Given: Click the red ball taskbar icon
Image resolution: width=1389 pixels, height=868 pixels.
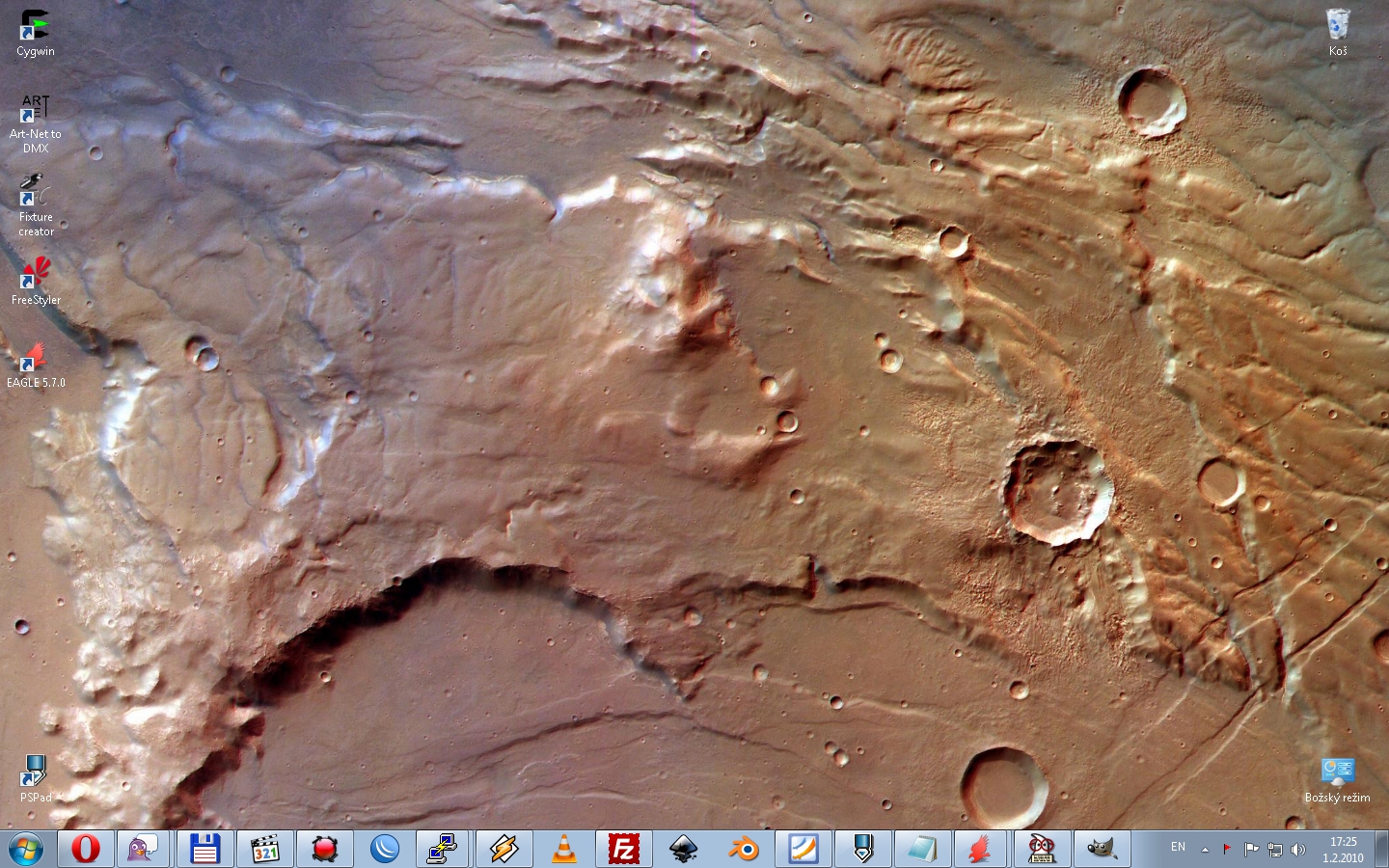Looking at the screenshot, I should click(324, 849).
